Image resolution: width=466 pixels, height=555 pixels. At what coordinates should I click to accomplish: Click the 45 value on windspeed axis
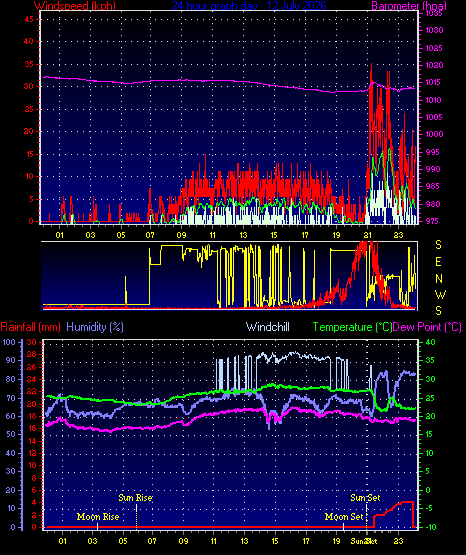[x=29, y=19]
